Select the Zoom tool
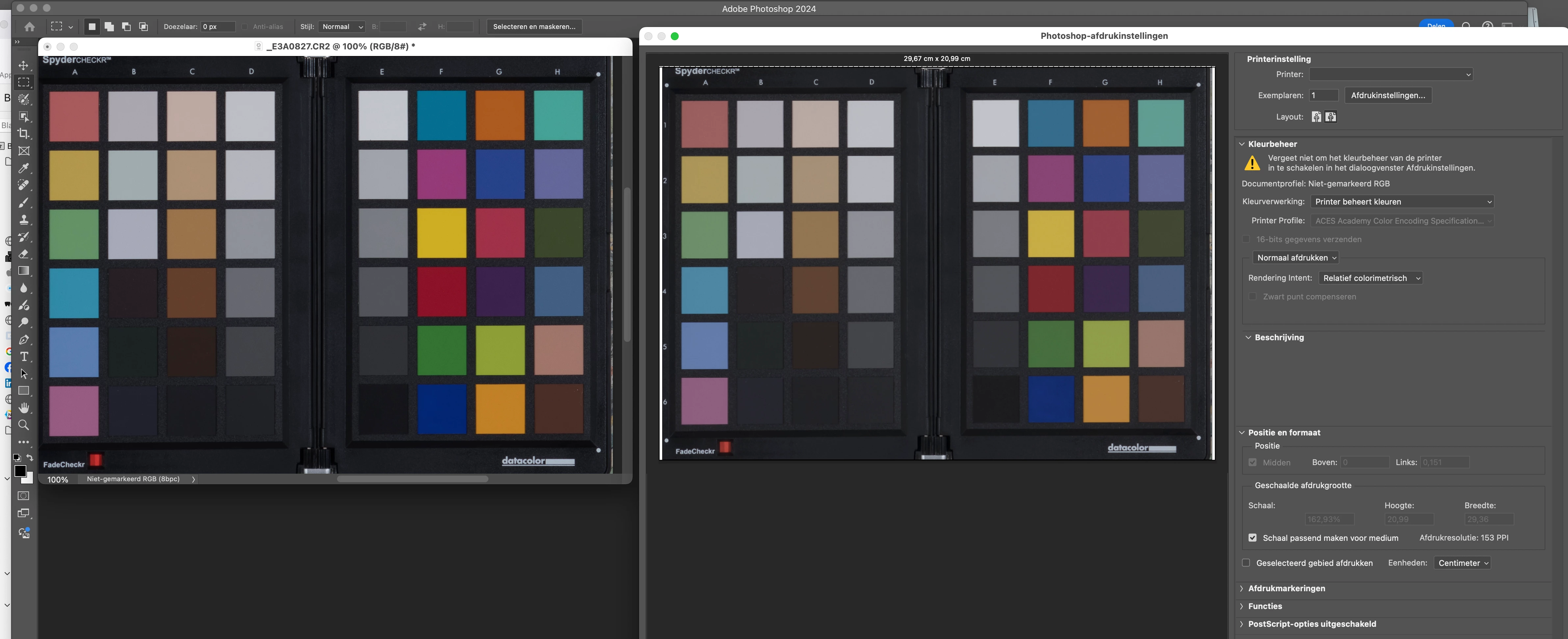The width and height of the screenshot is (1568, 639). tap(24, 425)
